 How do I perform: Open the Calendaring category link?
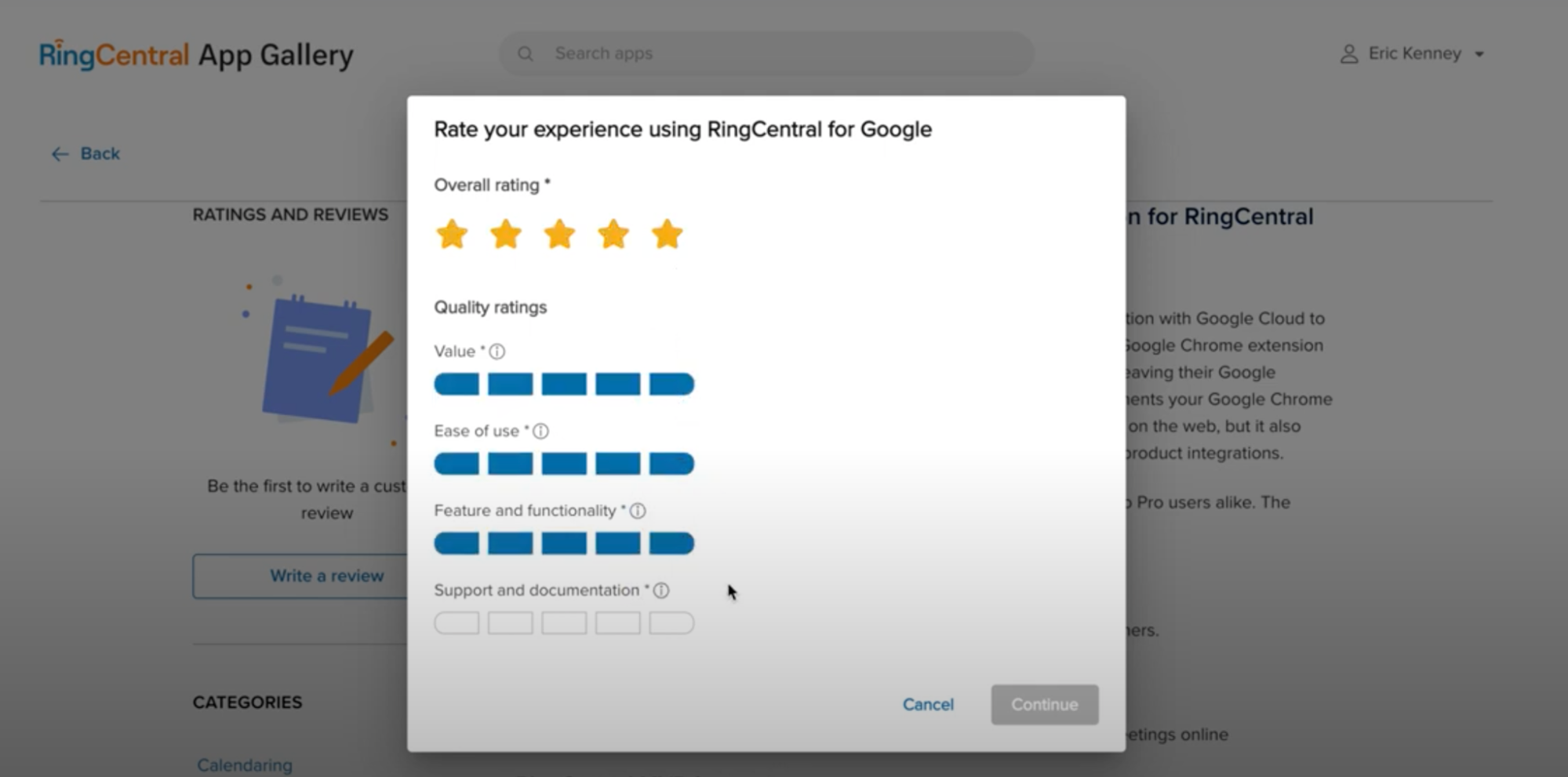tap(245, 764)
